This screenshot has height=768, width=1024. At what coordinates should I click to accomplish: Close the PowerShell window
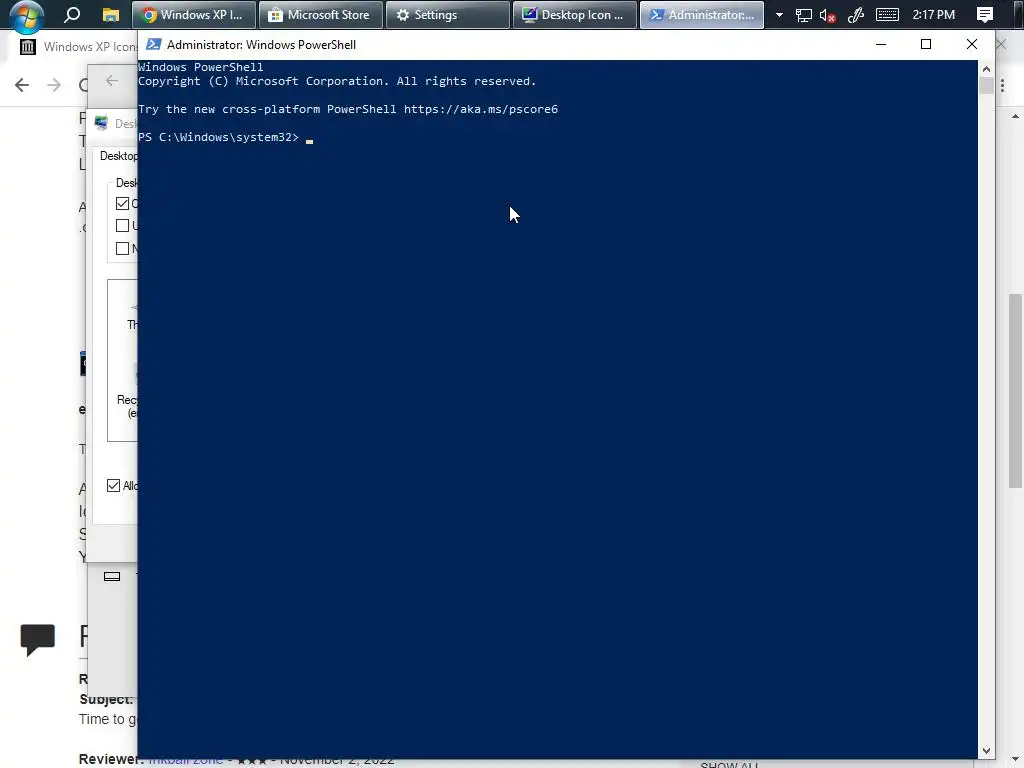click(x=971, y=44)
